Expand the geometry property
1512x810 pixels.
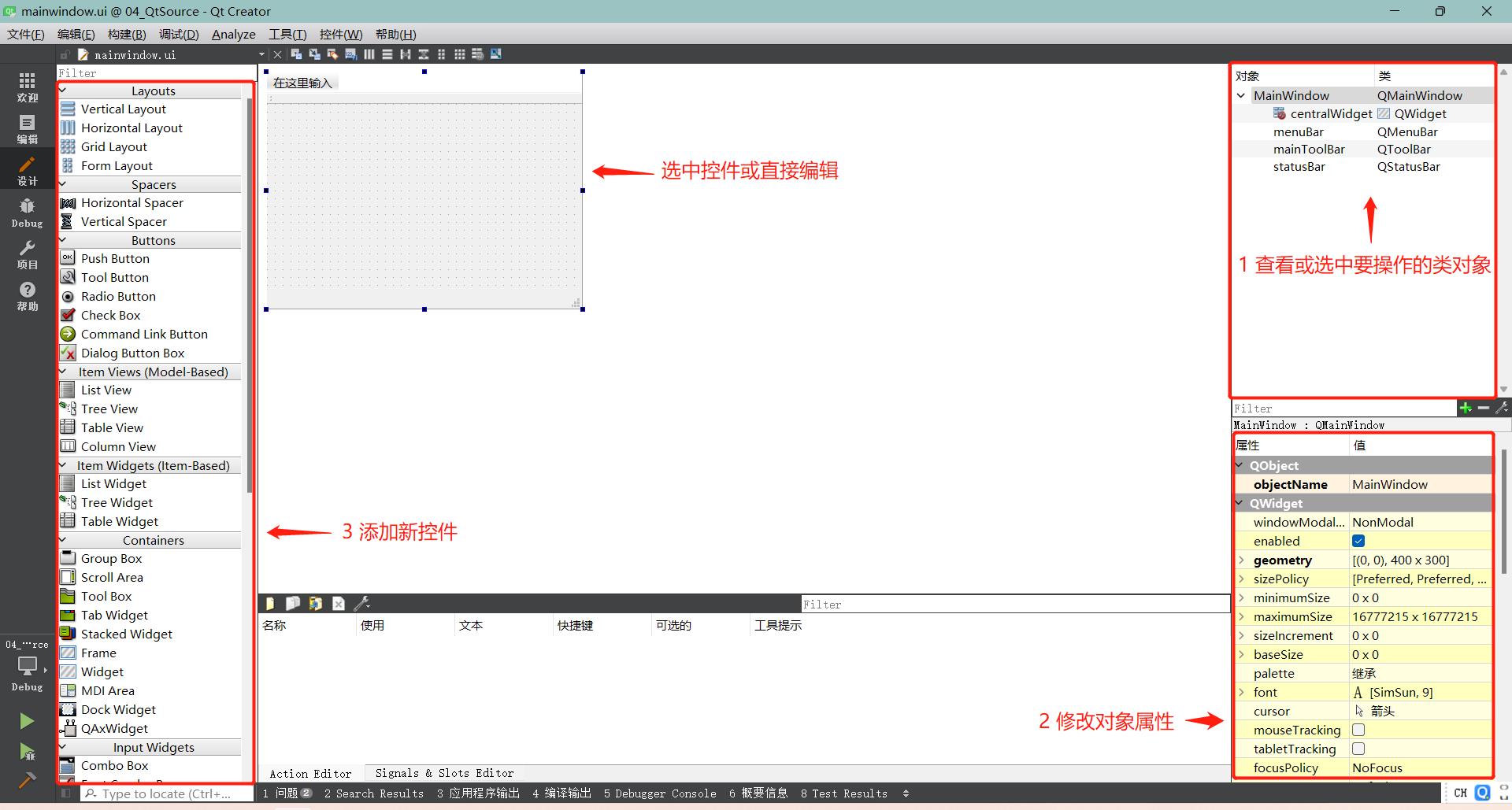1242,560
